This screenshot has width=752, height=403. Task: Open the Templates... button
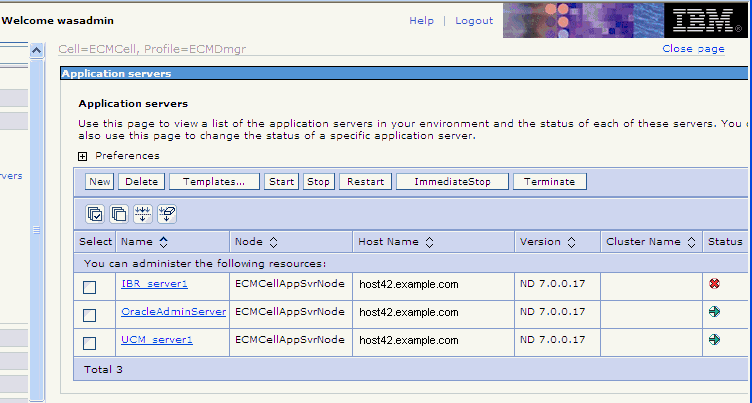pos(214,182)
